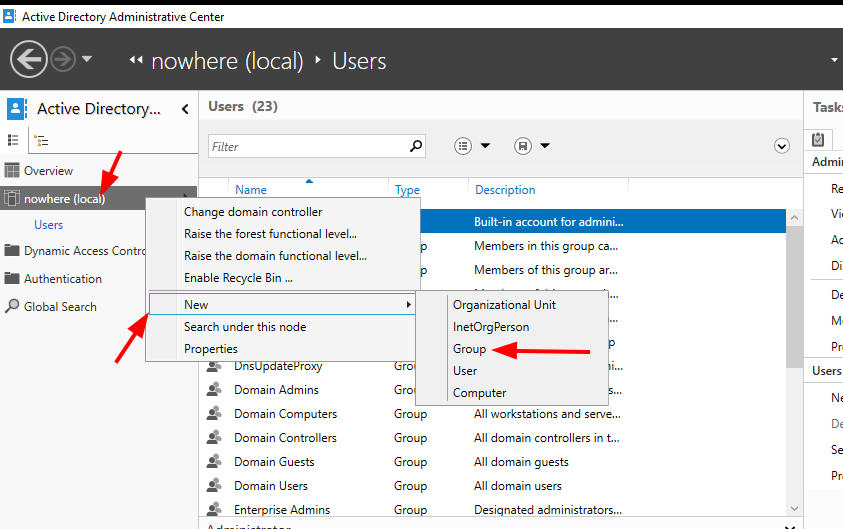The image size is (843, 529).
Task: Open the New submenu entry
Action: [283, 305]
